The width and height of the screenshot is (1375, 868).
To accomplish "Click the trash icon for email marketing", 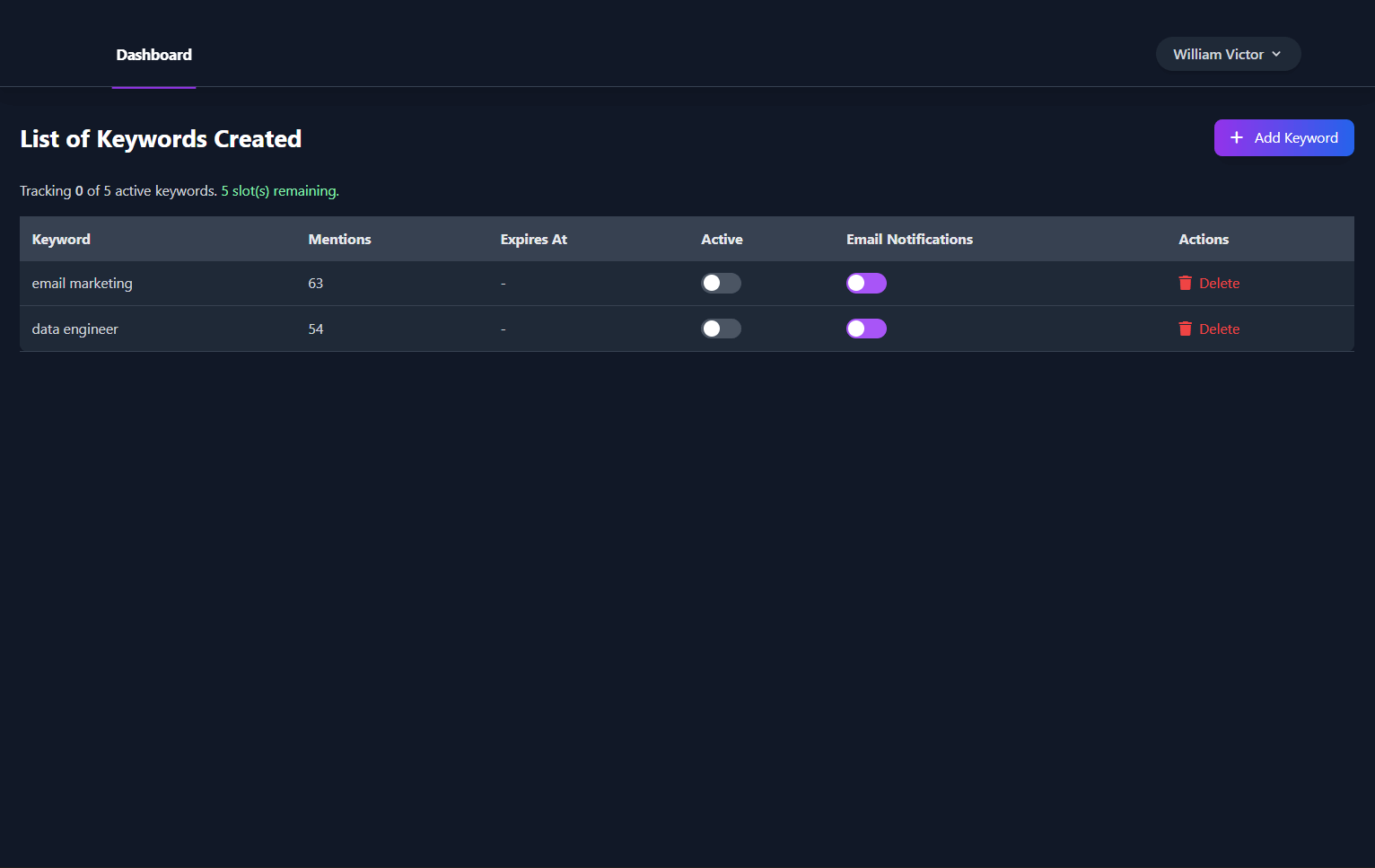I will coord(1185,283).
